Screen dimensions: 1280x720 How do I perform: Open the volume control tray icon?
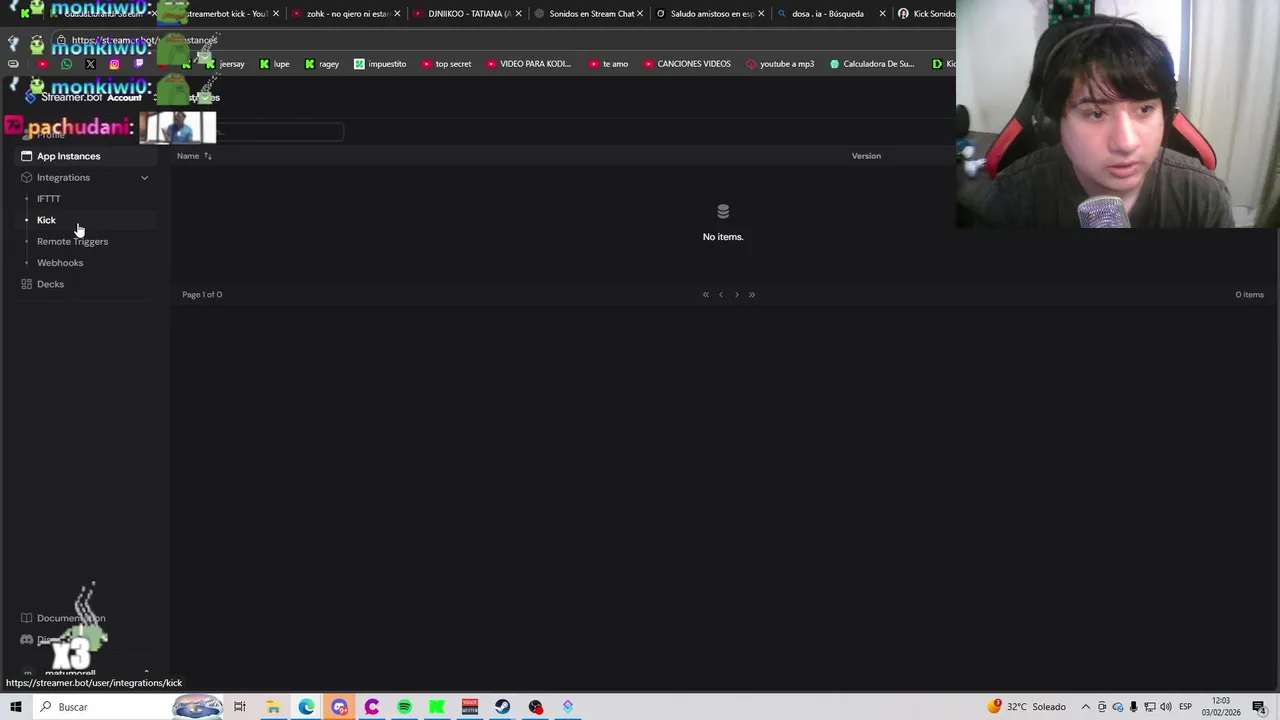coord(1166,707)
